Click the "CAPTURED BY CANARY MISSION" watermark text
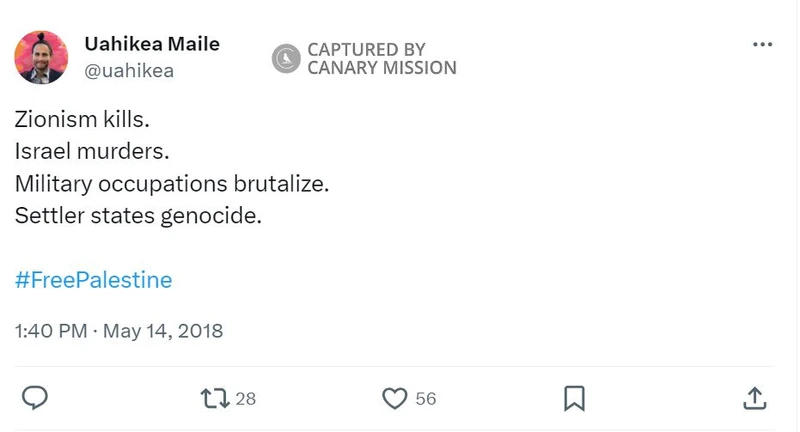Screen dimensions: 800x432 click(381, 58)
